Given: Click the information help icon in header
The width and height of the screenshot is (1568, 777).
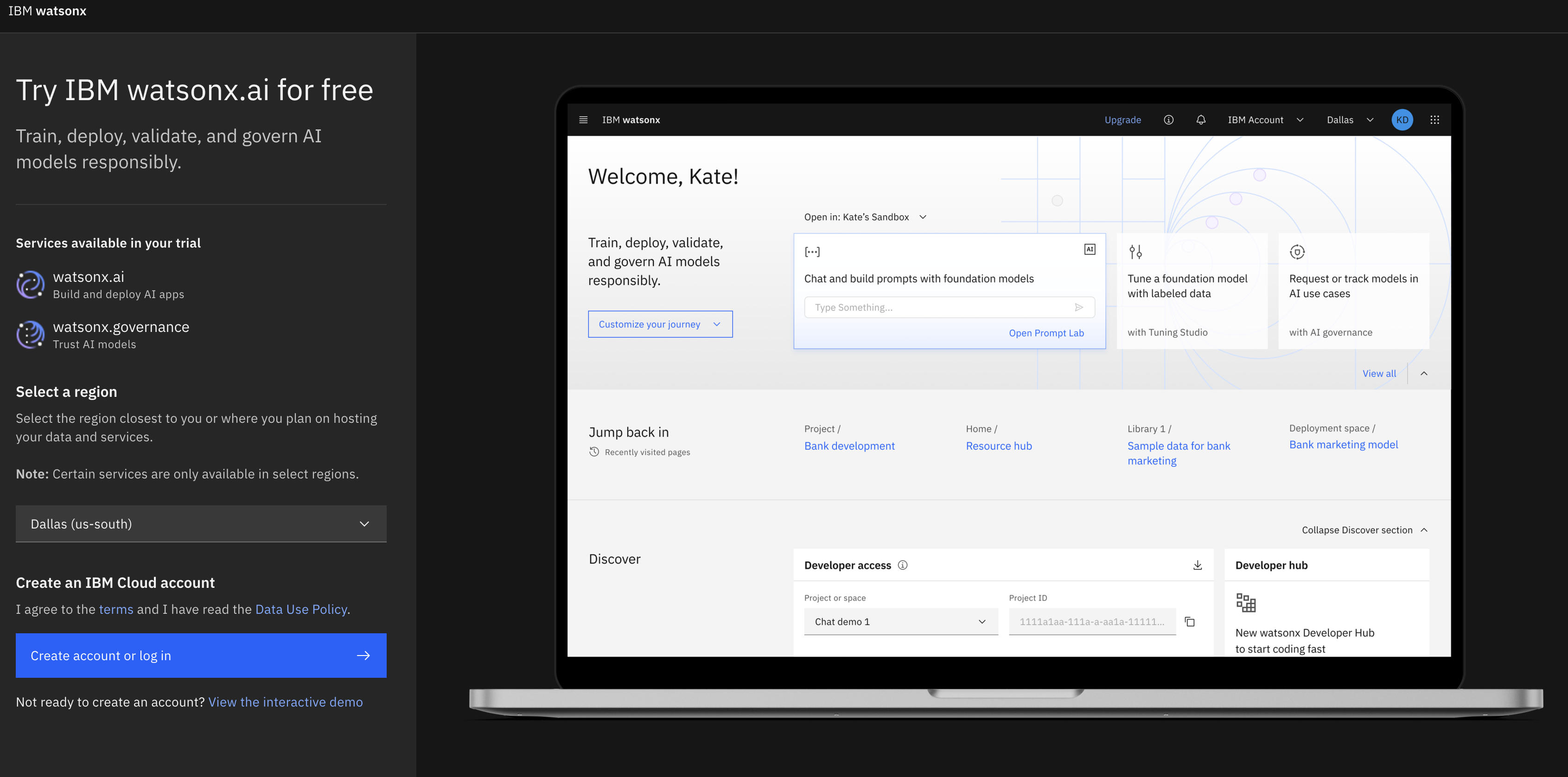Looking at the screenshot, I should coord(1168,120).
